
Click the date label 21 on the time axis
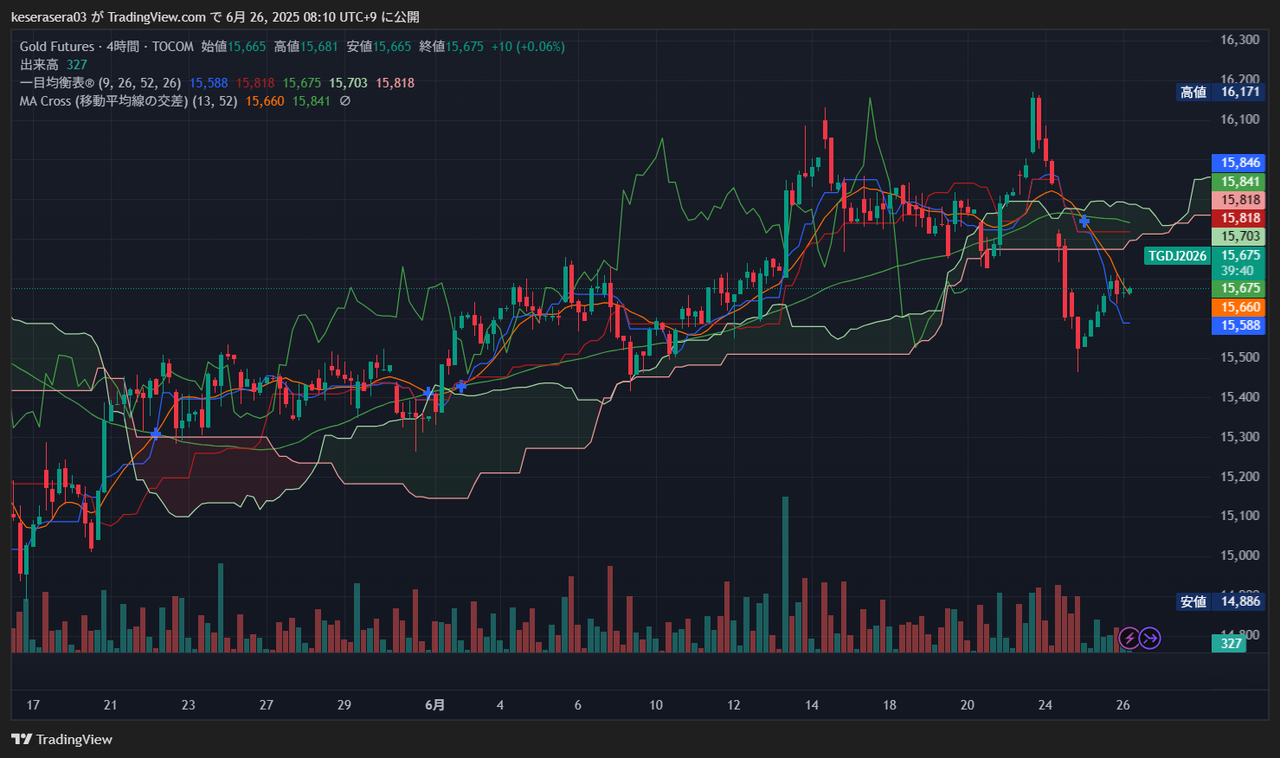click(110, 705)
